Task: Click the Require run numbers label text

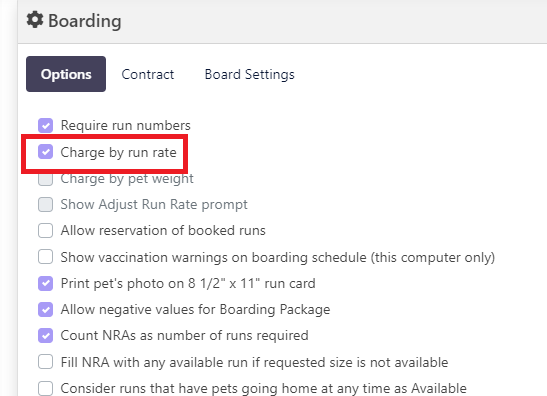Action: [126, 126]
